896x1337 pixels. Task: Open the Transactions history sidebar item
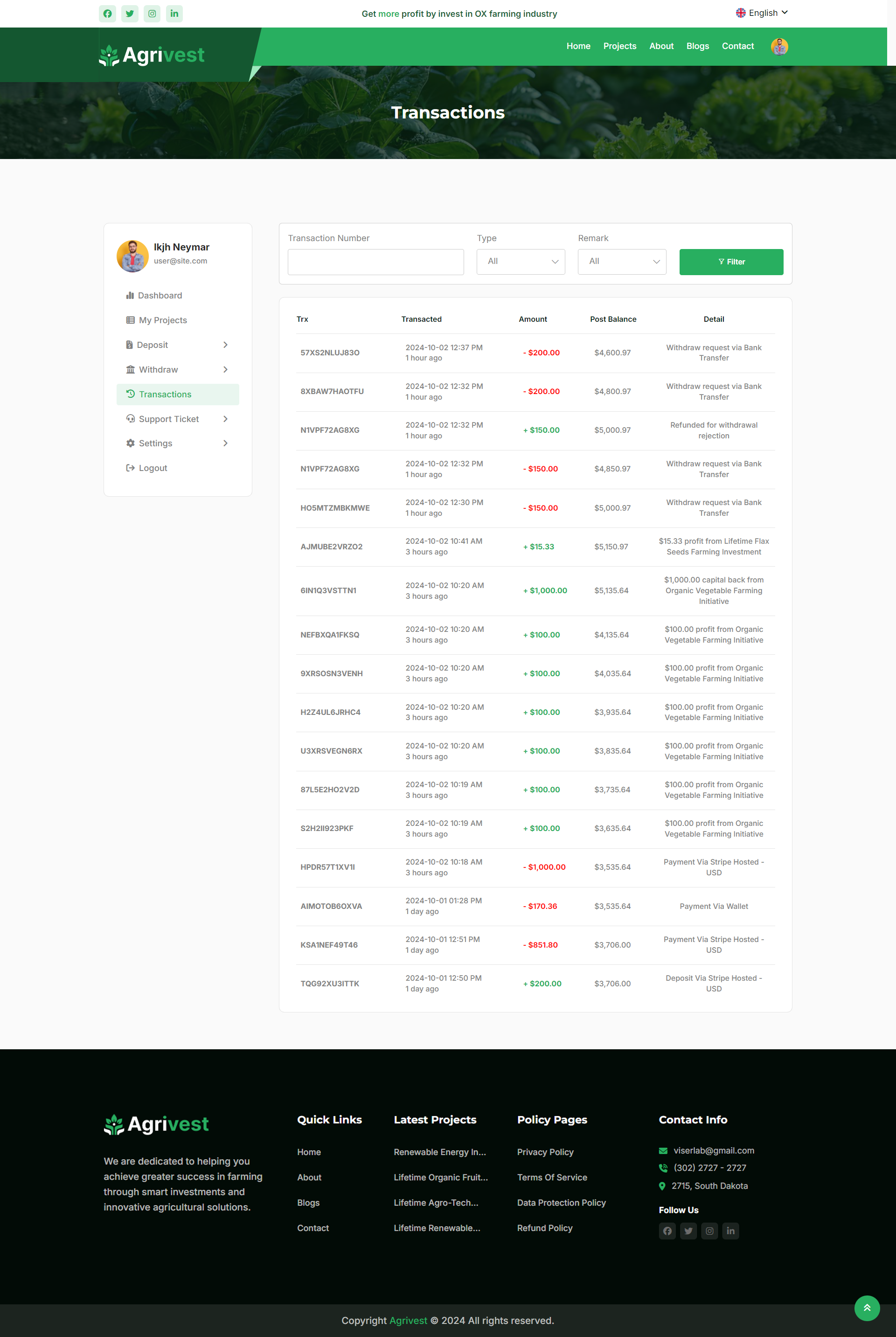(165, 394)
